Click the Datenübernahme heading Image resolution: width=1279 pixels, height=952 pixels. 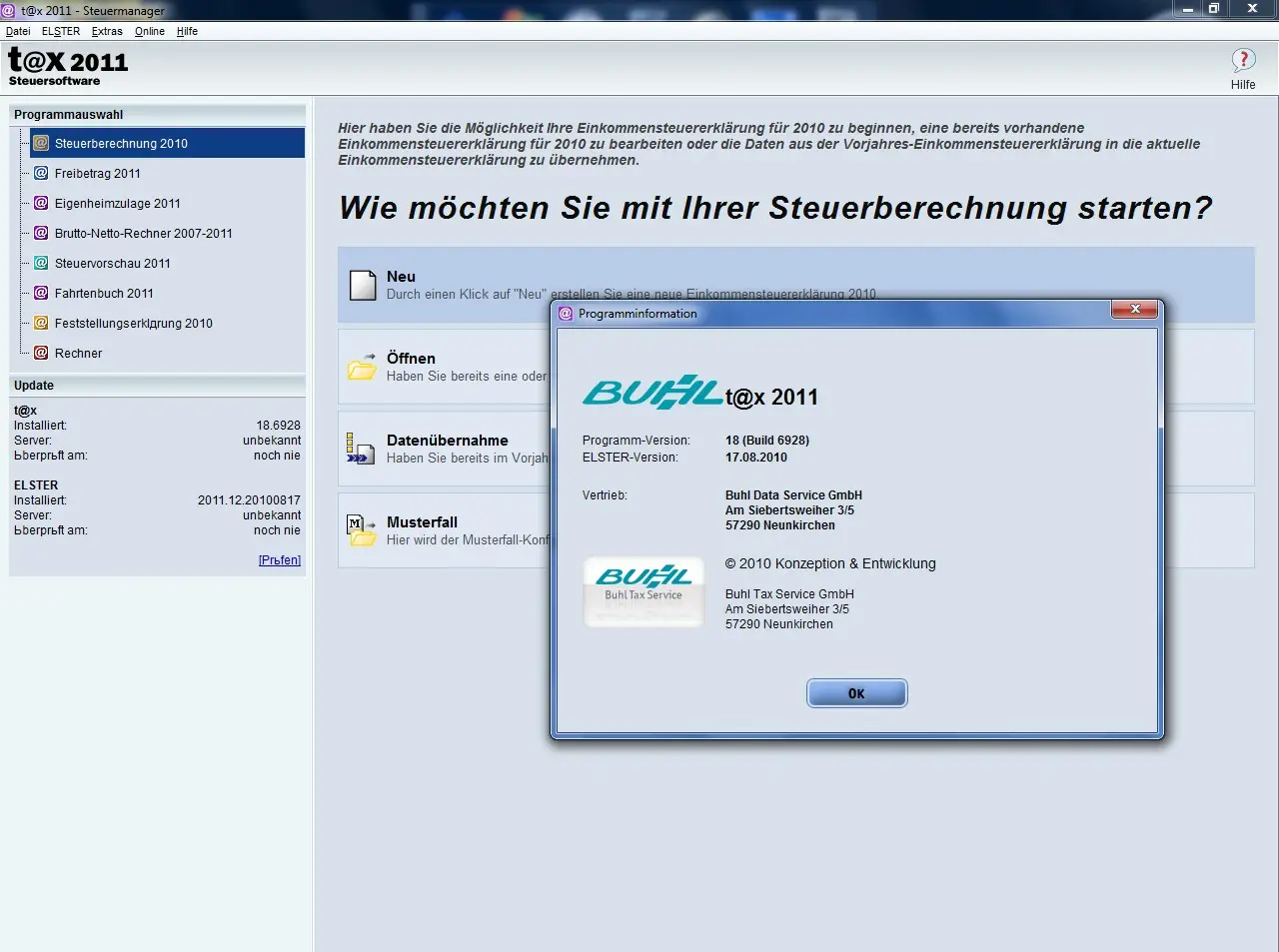(448, 440)
